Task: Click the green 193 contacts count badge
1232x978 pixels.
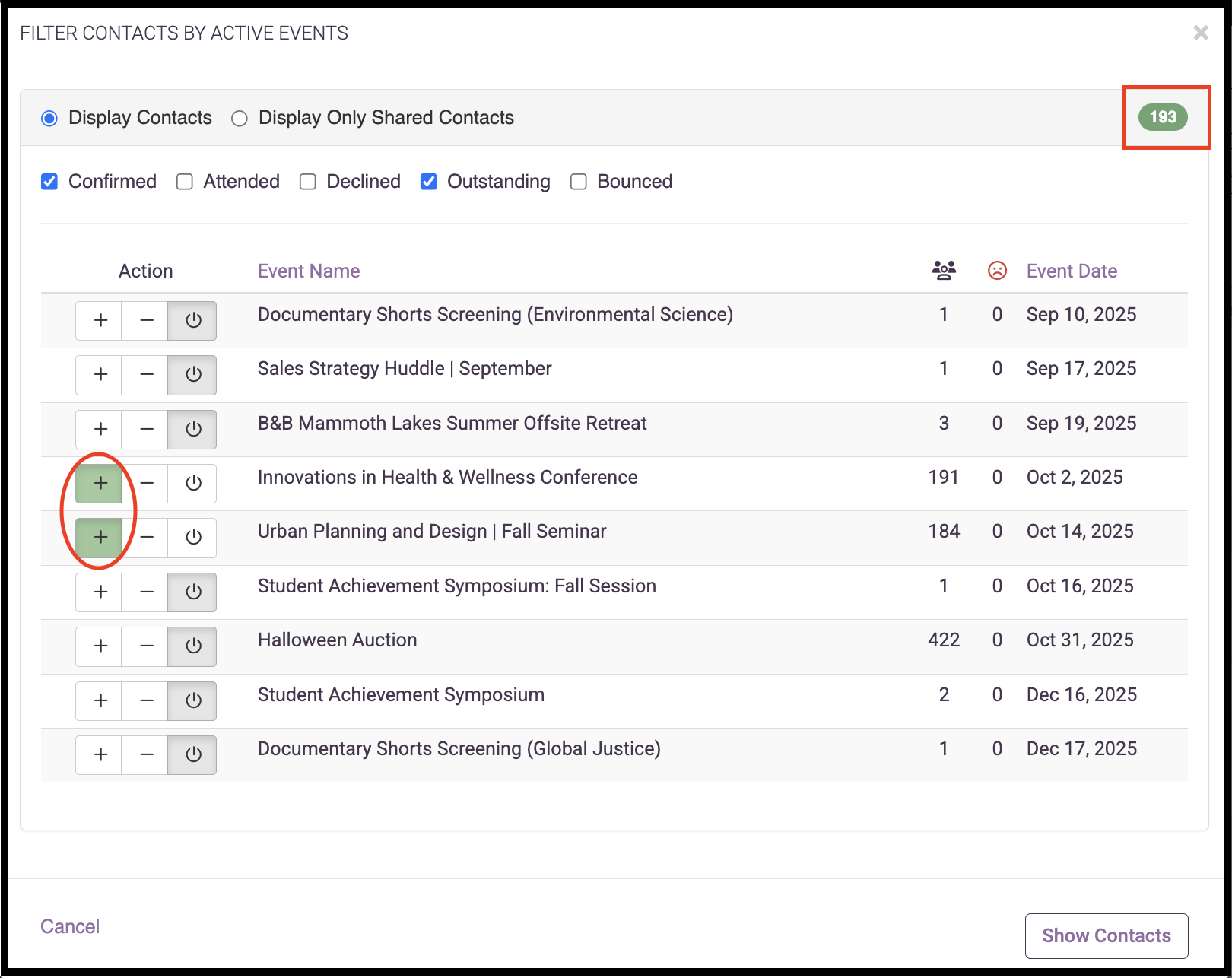Action: point(1163,117)
